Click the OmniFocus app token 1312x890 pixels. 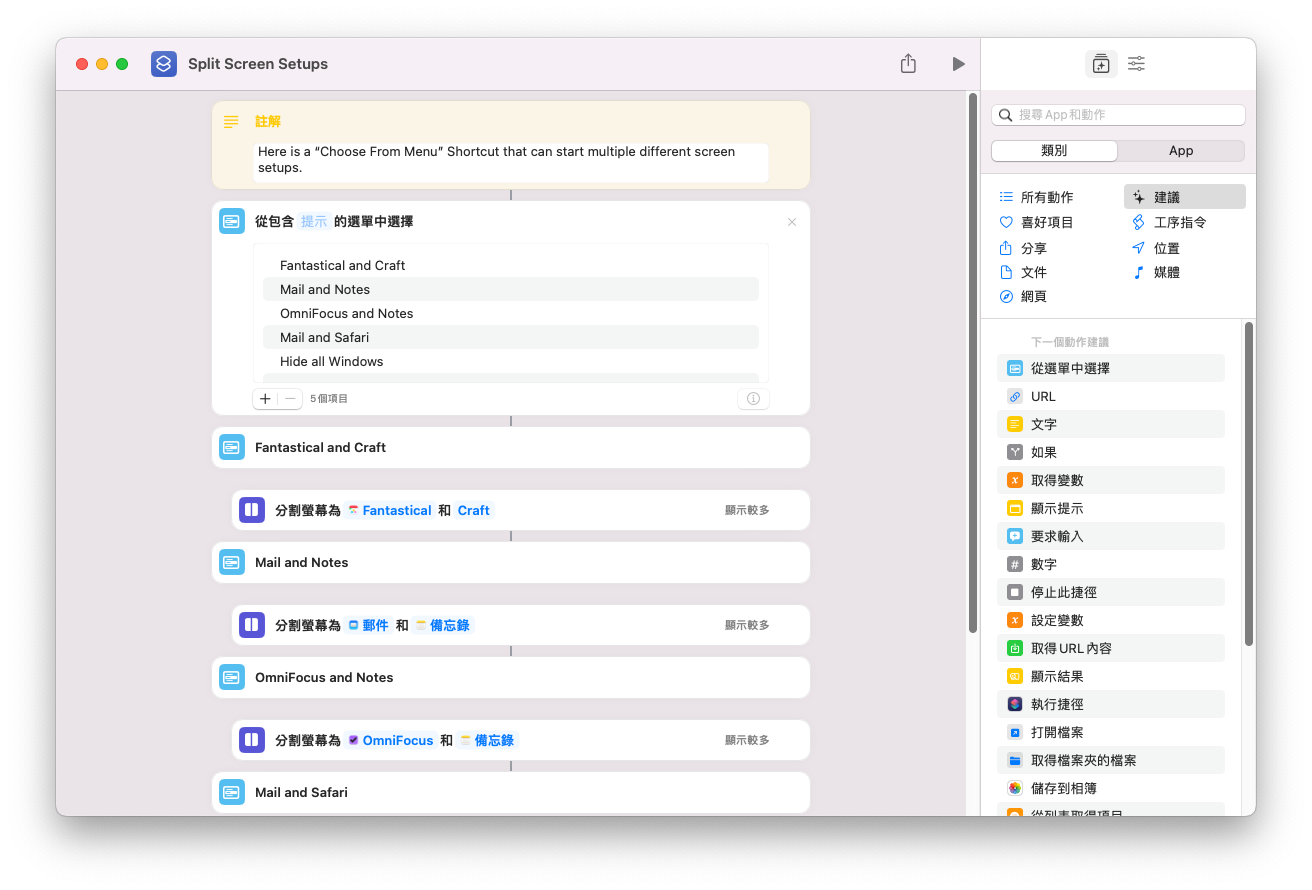[391, 740]
